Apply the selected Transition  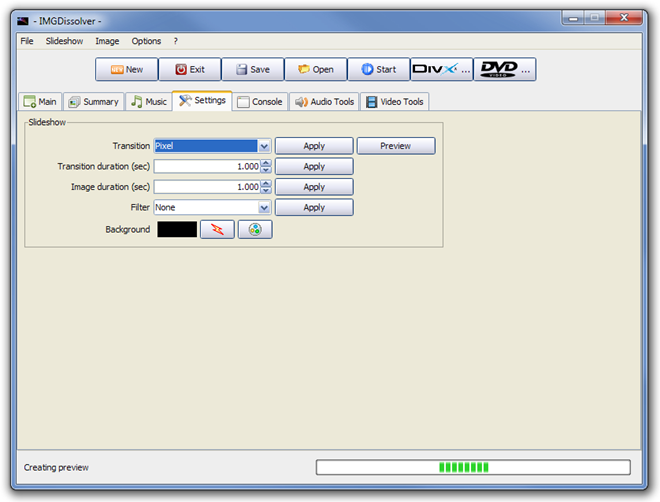coord(314,146)
